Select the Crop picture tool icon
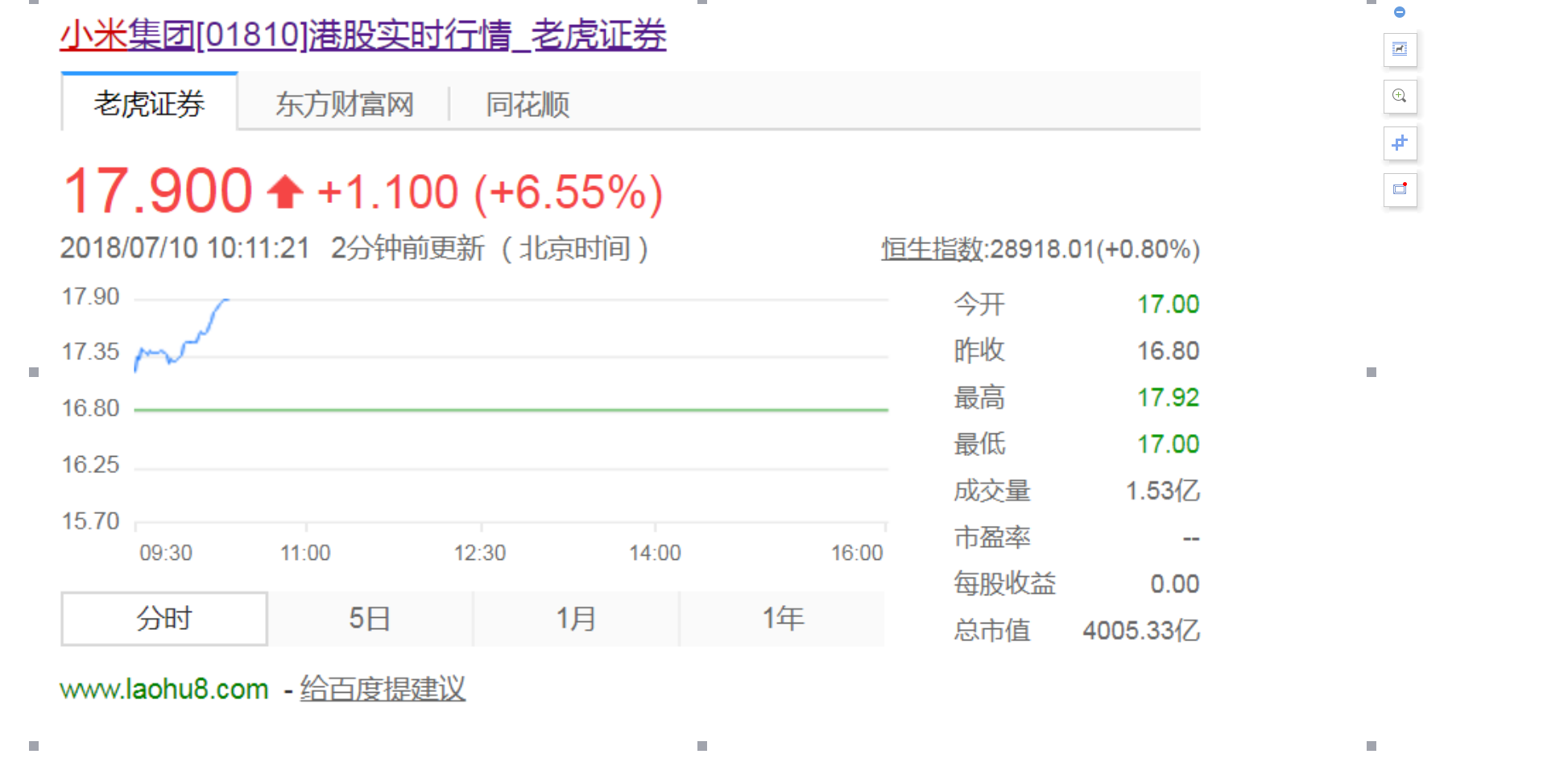Screen dimensions: 1568x779 coord(1400,143)
